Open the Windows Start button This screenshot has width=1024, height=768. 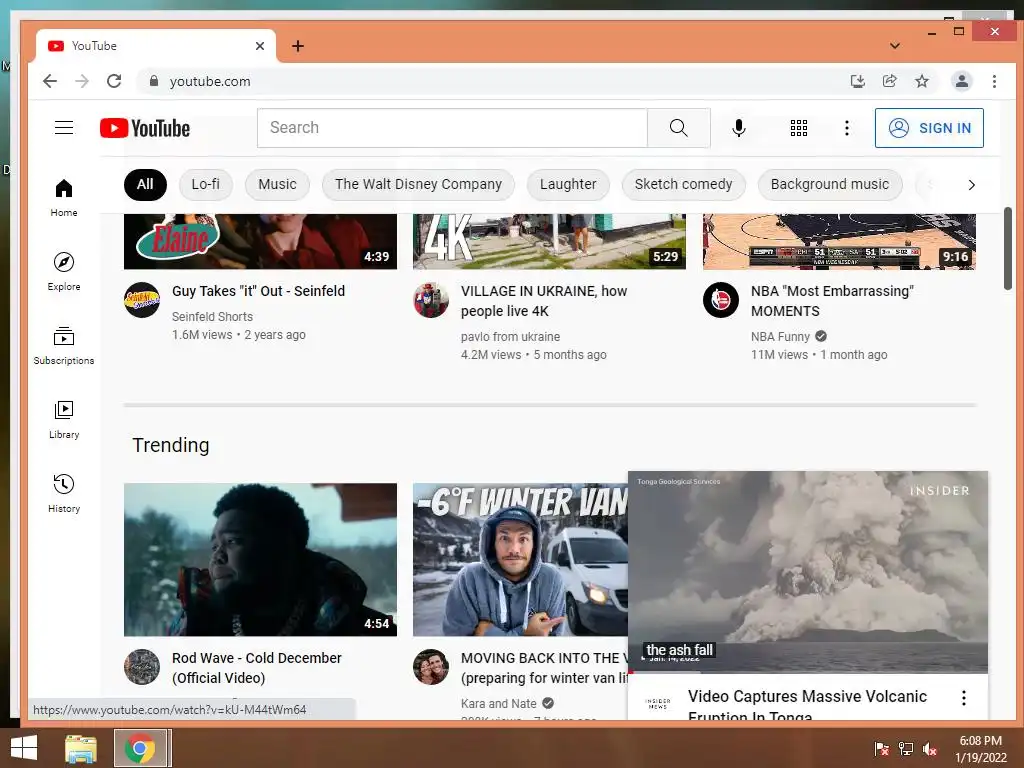coord(24,748)
